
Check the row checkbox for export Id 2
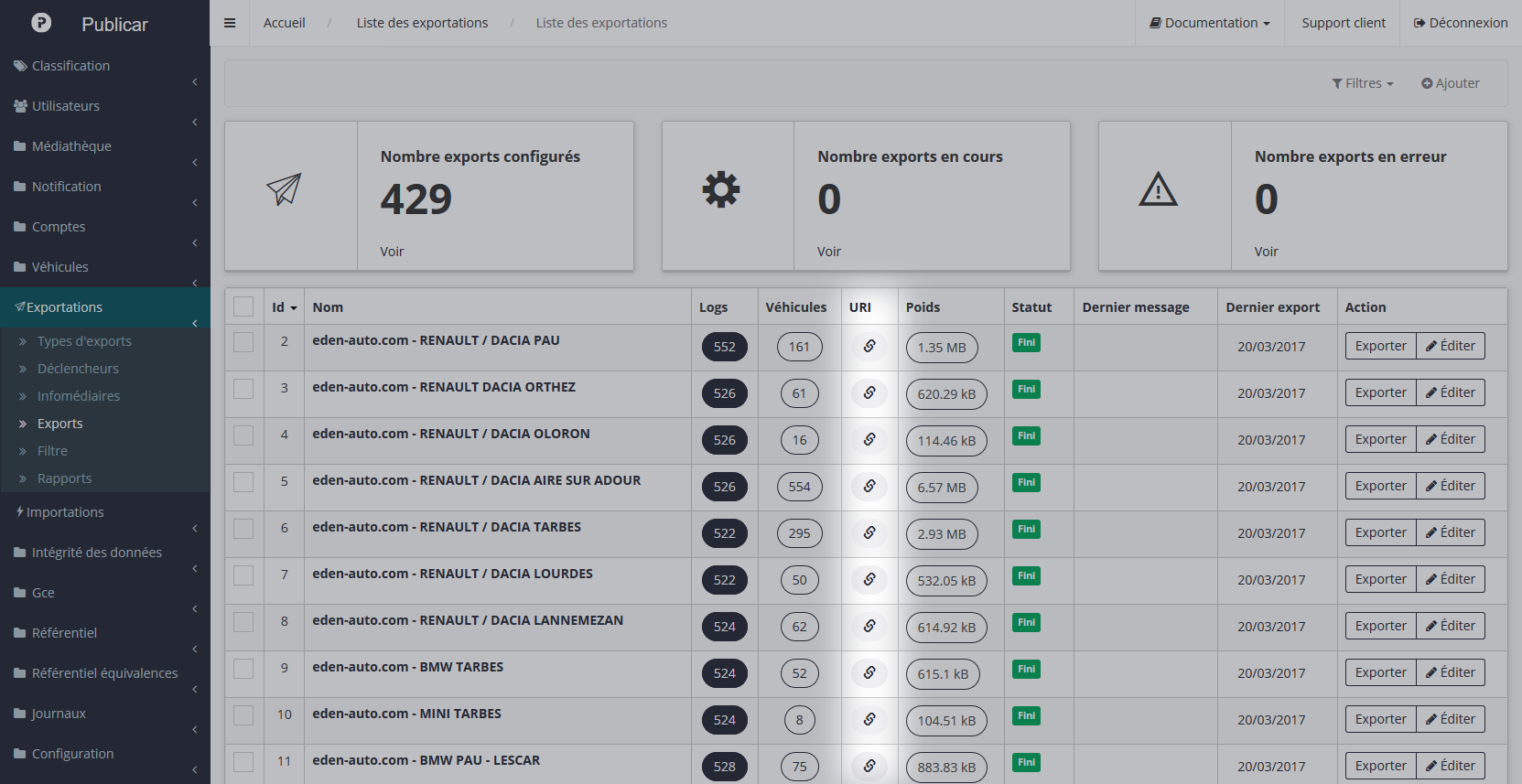(x=243, y=342)
